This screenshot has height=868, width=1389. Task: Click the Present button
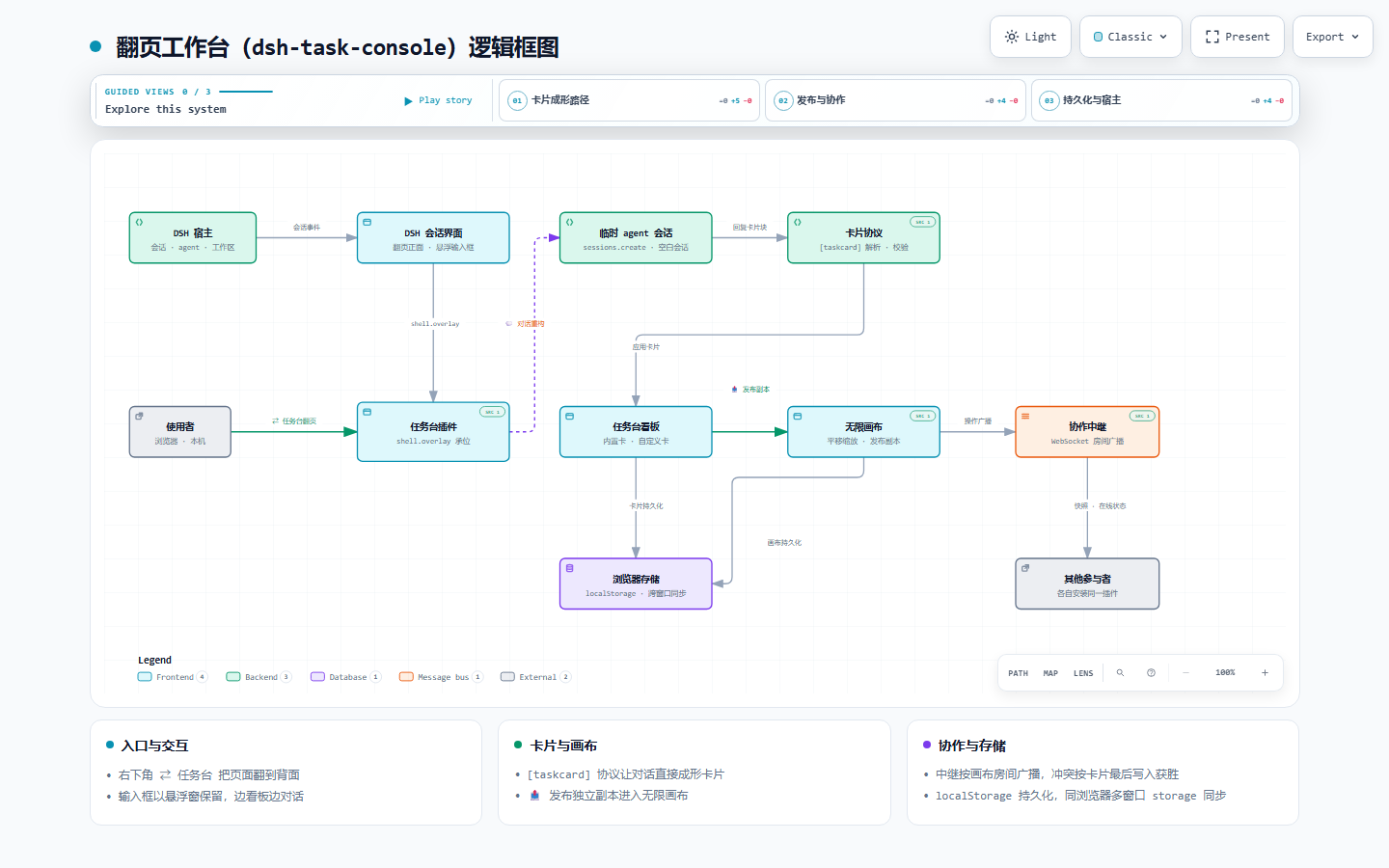click(1238, 37)
